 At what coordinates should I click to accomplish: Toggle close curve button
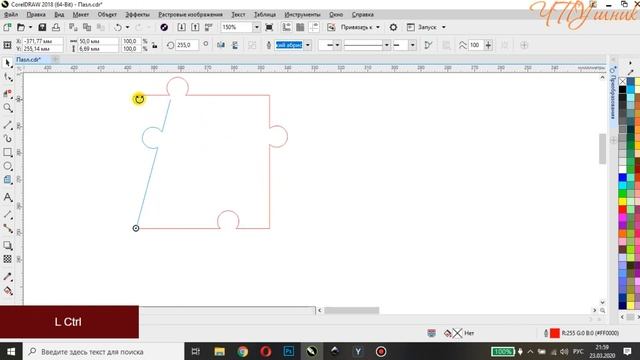coord(428,45)
